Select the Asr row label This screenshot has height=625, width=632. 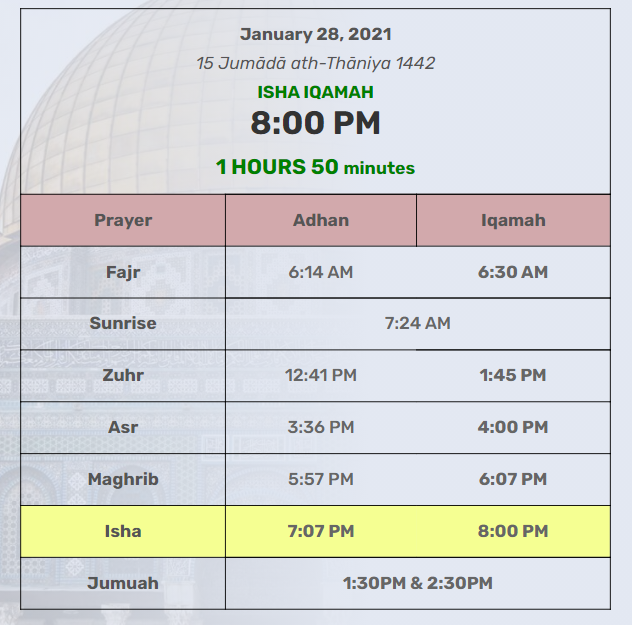pyautogui.click(x=123, y=428)
